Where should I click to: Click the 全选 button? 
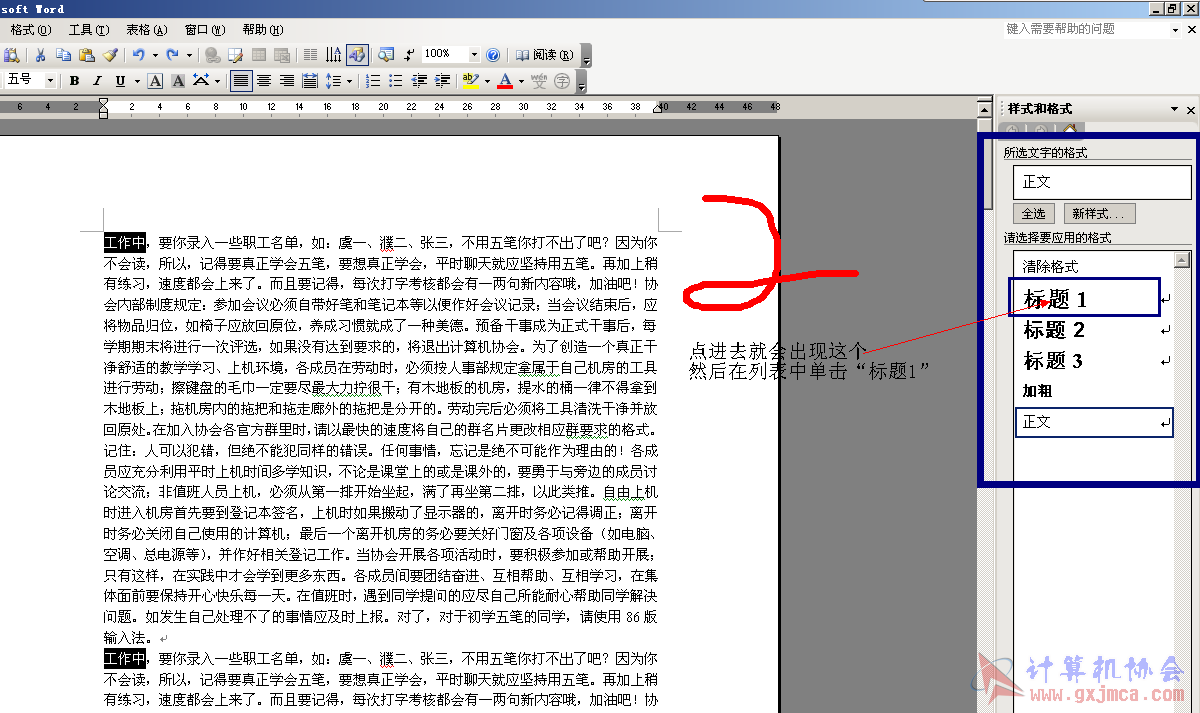click(x=1033, y=214)
